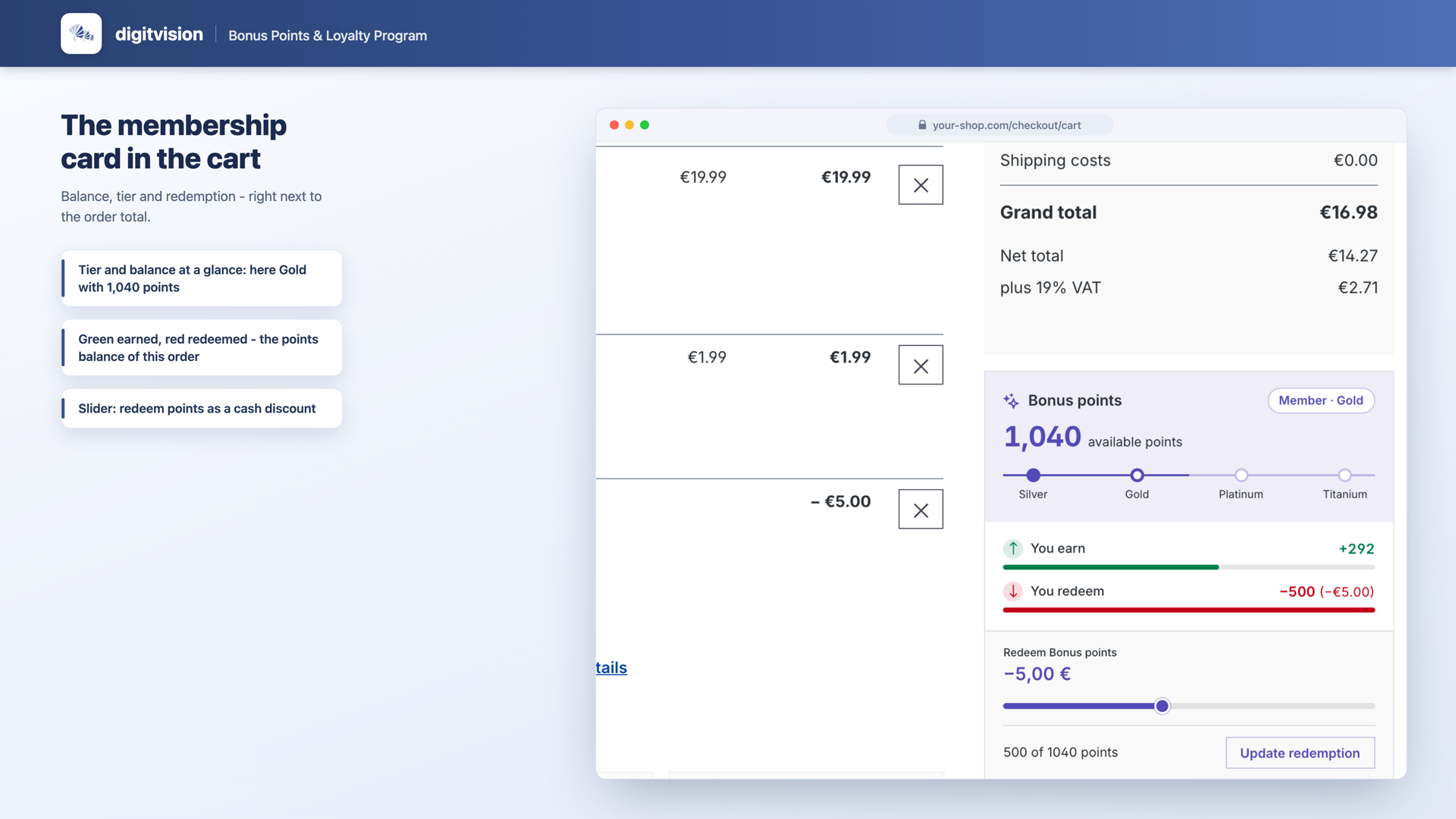This screenshot has height=819, width=1456.
Task: Click the yellow minimize window dot
Action: pos(629,125)
